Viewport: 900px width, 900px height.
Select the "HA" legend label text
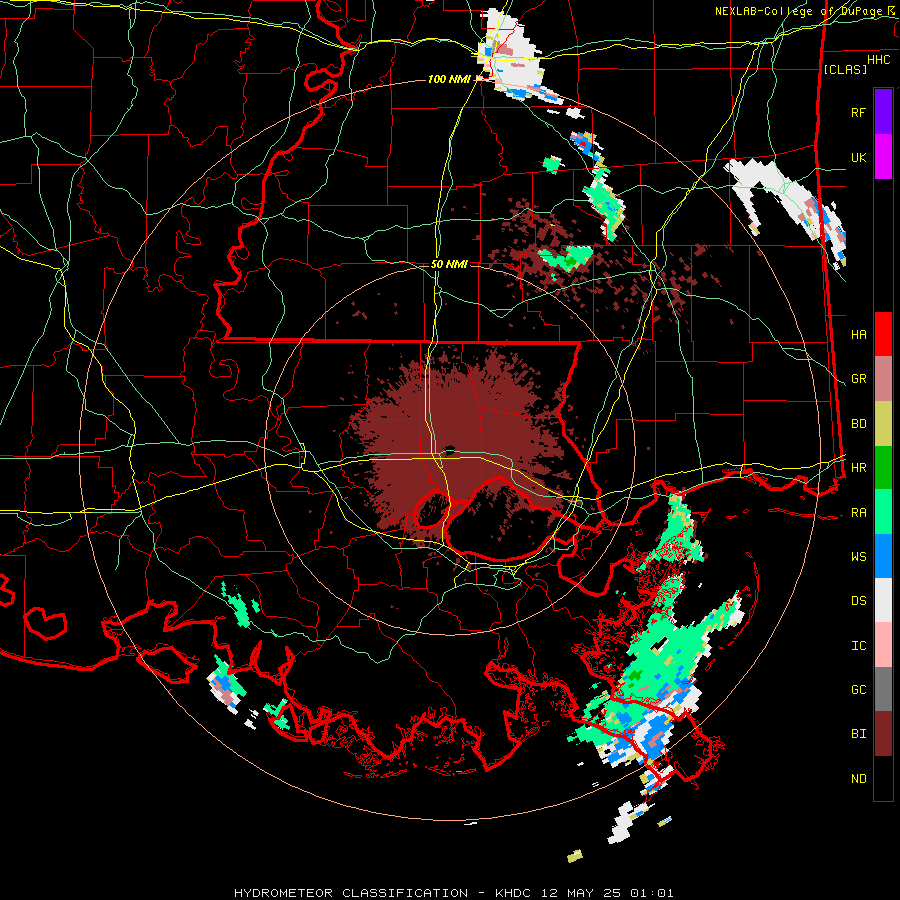click(859, 334)
